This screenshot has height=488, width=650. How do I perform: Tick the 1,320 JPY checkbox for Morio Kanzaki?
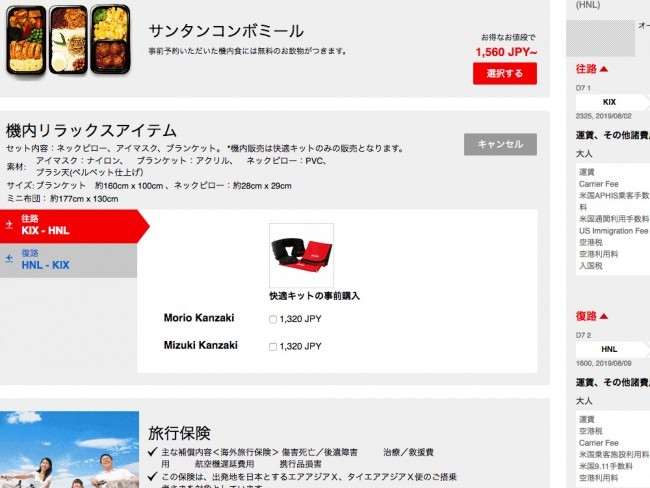(x=273, y=319)
